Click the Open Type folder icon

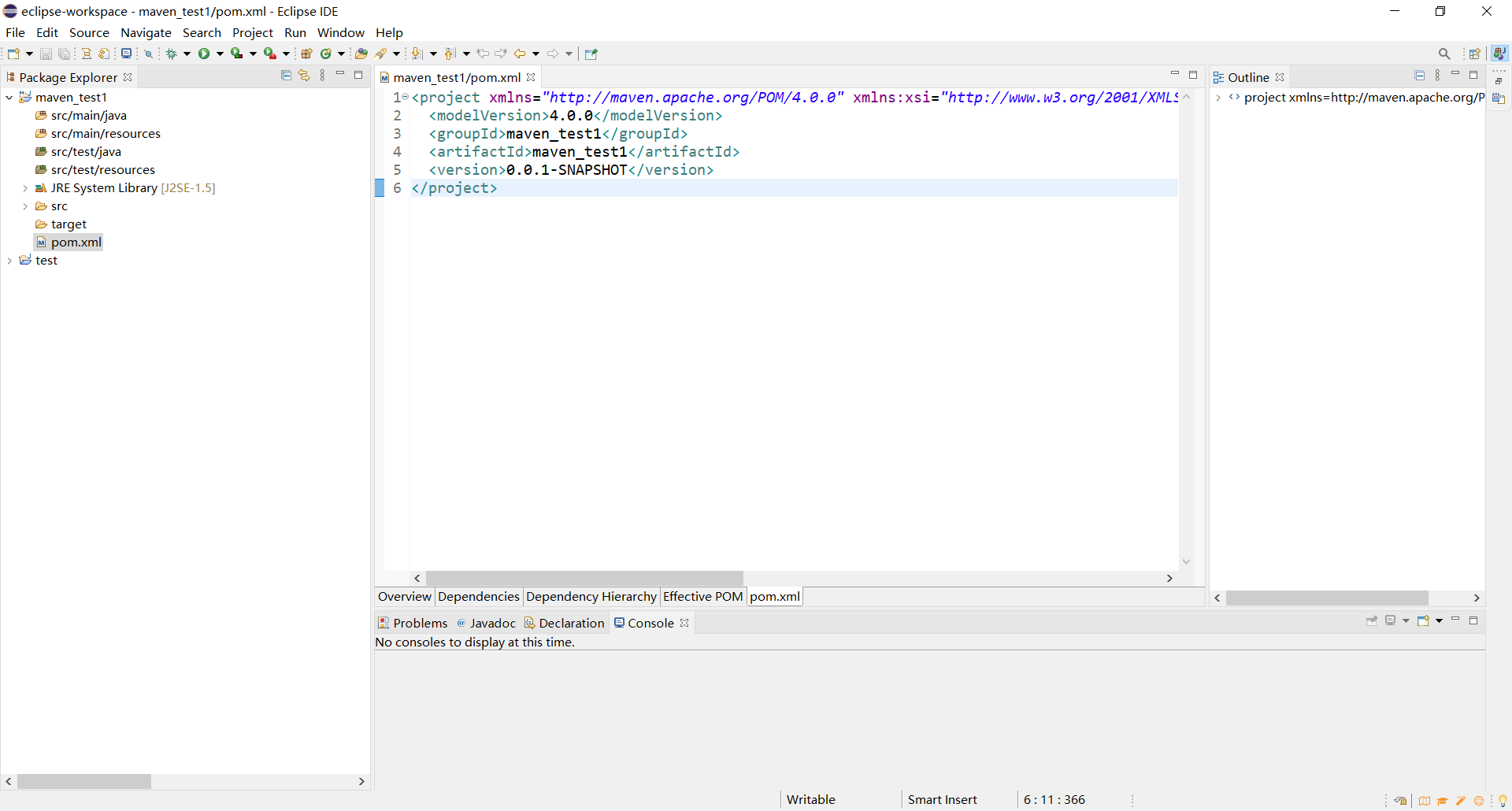[x=361, y=54]
